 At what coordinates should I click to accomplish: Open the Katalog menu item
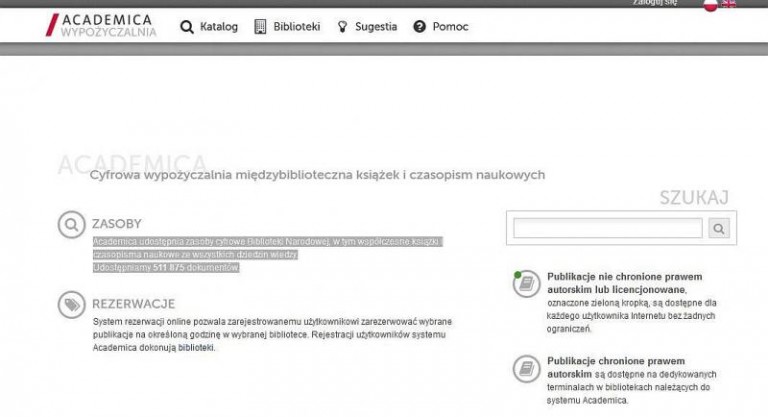(x=218, y=26)
